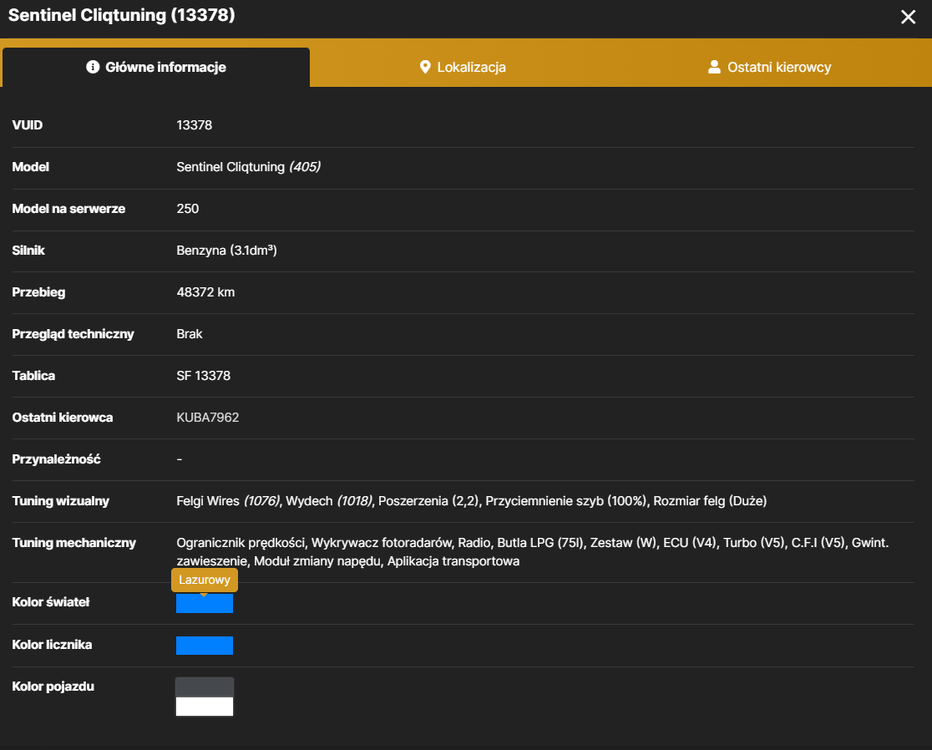Viewport: 932px width, 750px height.
Task: Click the Przynależność label
Action: tap(56, 459)
